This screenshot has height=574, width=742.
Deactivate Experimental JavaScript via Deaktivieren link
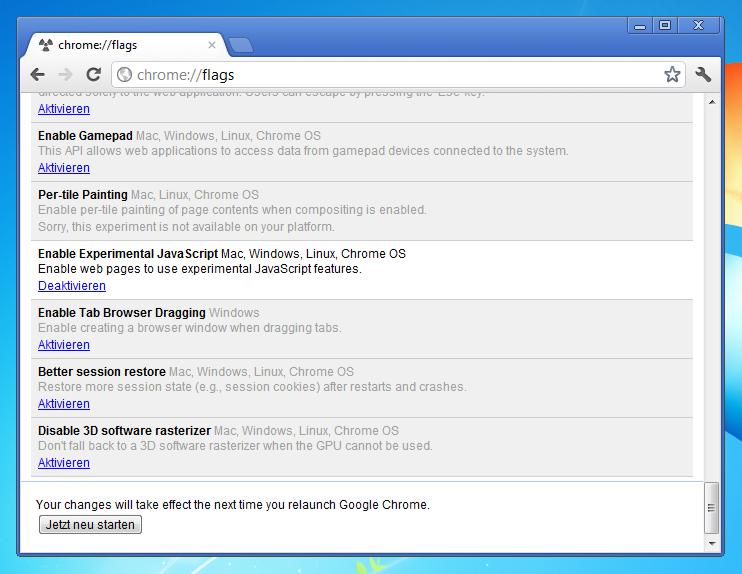pyautogui.click(x=72, y=286)
